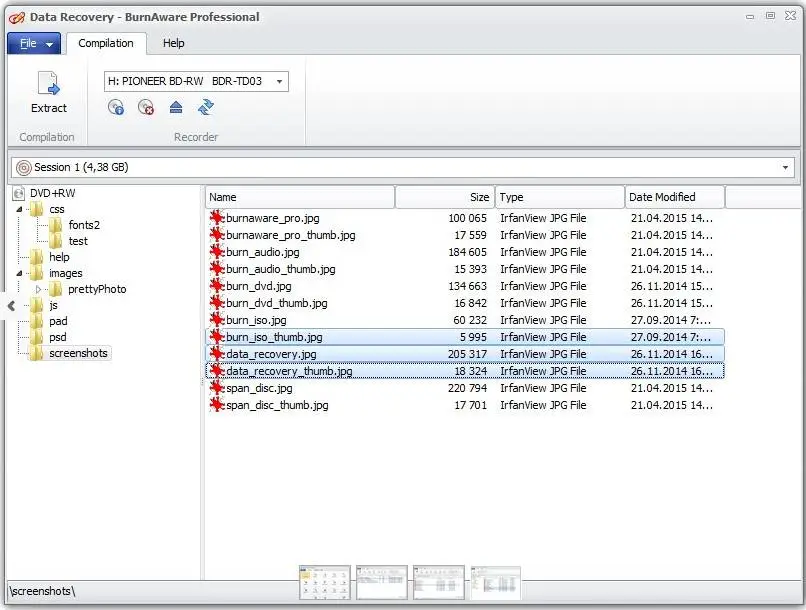The height and width of the screenshot is (610, 806).
Task: Click the fourth thumbnail preview at bottom
Action: pyautogui.click(x=495, y=582)
